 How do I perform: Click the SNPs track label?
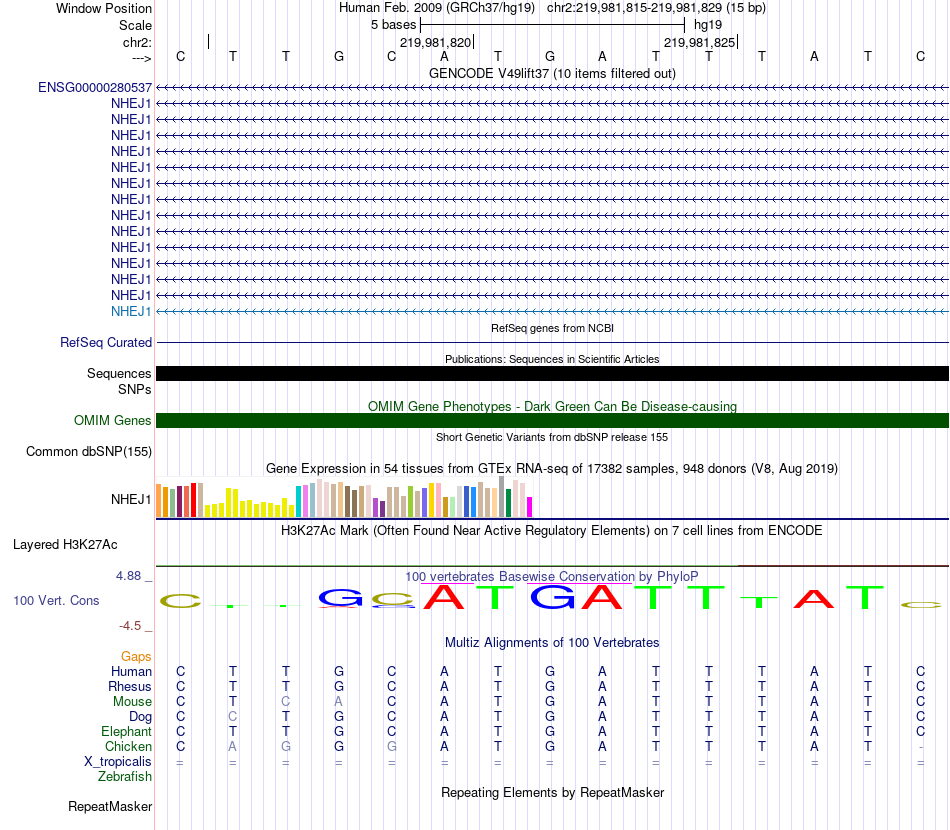tap(135, 390)
